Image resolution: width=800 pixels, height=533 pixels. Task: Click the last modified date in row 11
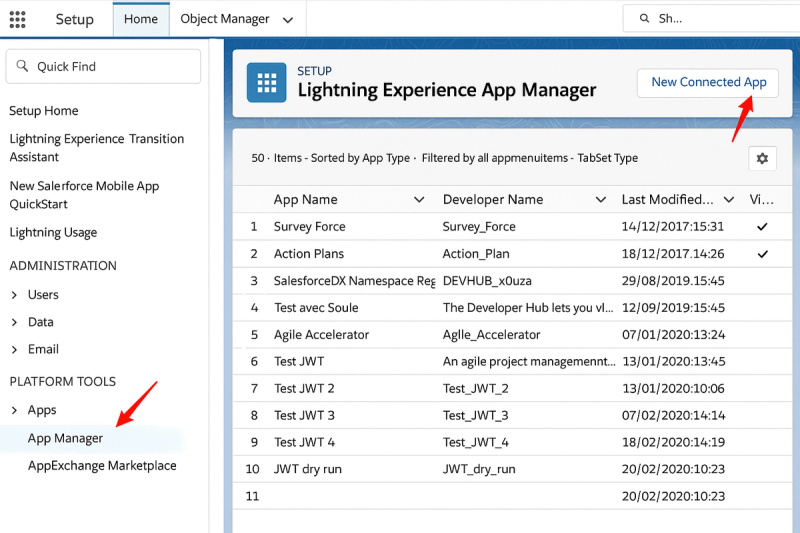(673, 496)
